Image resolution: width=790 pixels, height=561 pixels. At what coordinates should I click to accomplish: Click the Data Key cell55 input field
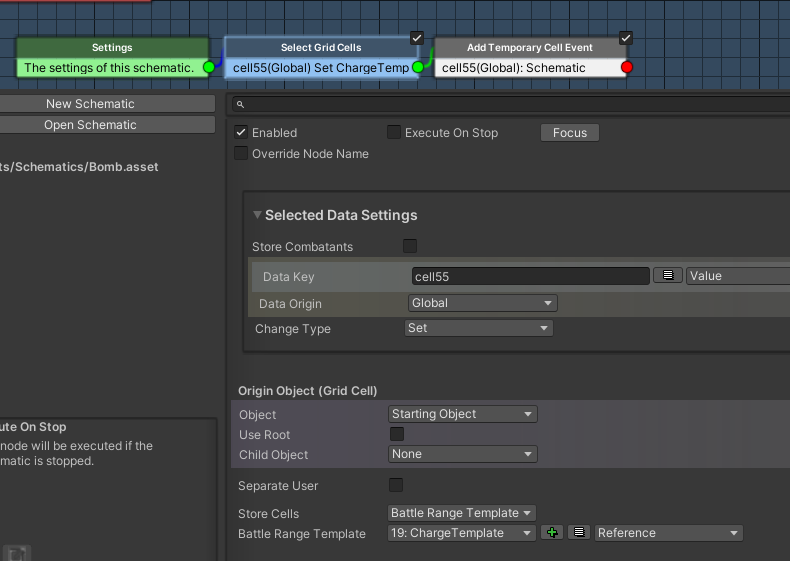(x=531, y=276)
